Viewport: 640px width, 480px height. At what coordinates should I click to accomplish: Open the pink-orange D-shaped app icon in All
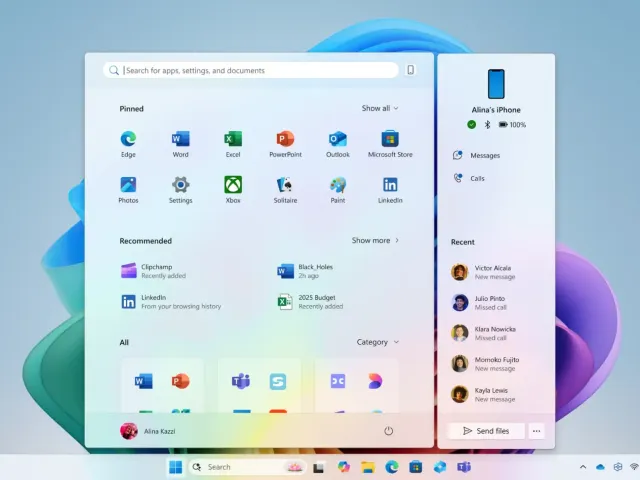click(x=375, y=381)
